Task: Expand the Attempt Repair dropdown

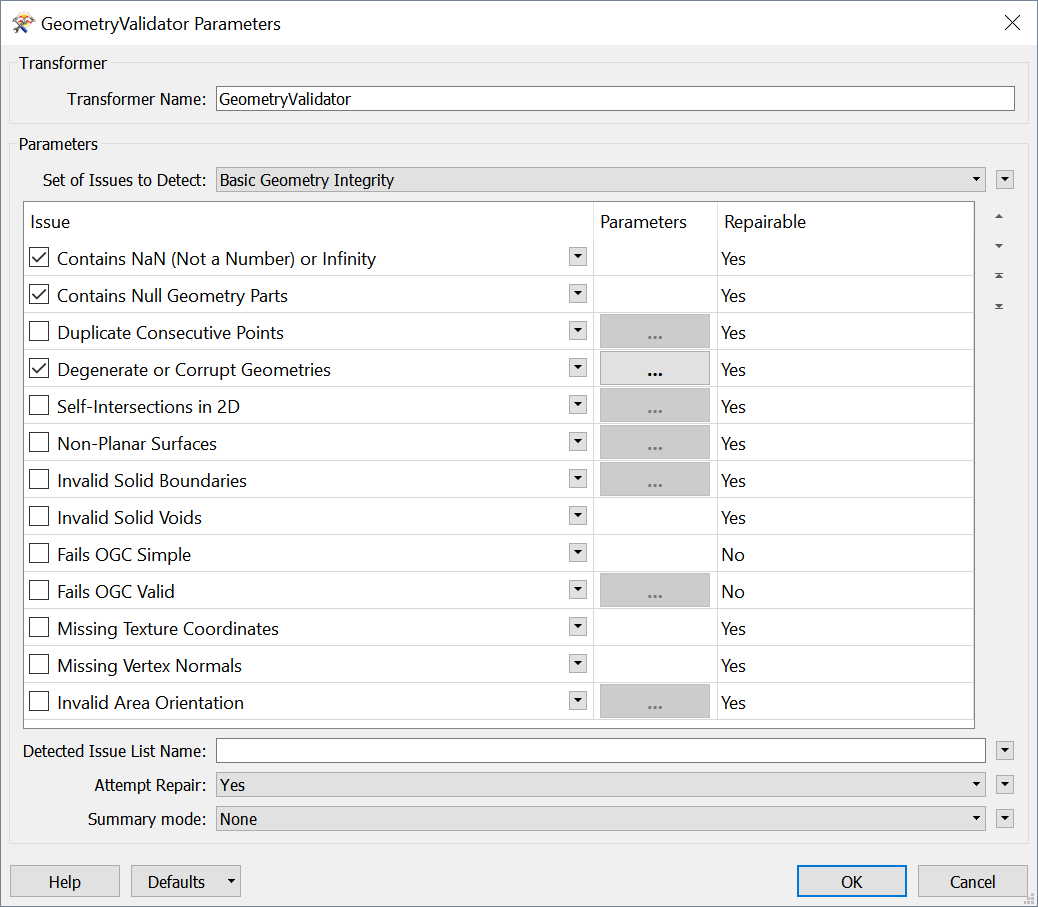Action: click(x=600, y=785)
